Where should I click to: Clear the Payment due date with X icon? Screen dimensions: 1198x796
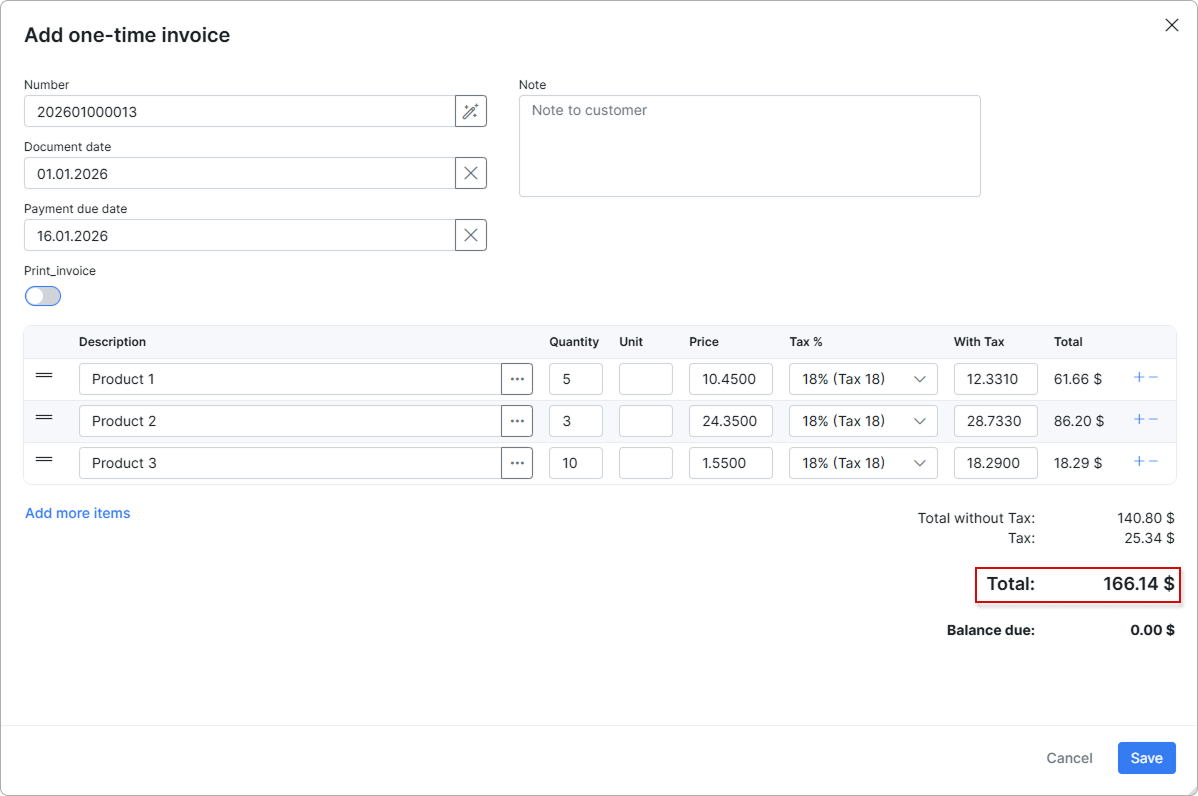pos(471,235)
